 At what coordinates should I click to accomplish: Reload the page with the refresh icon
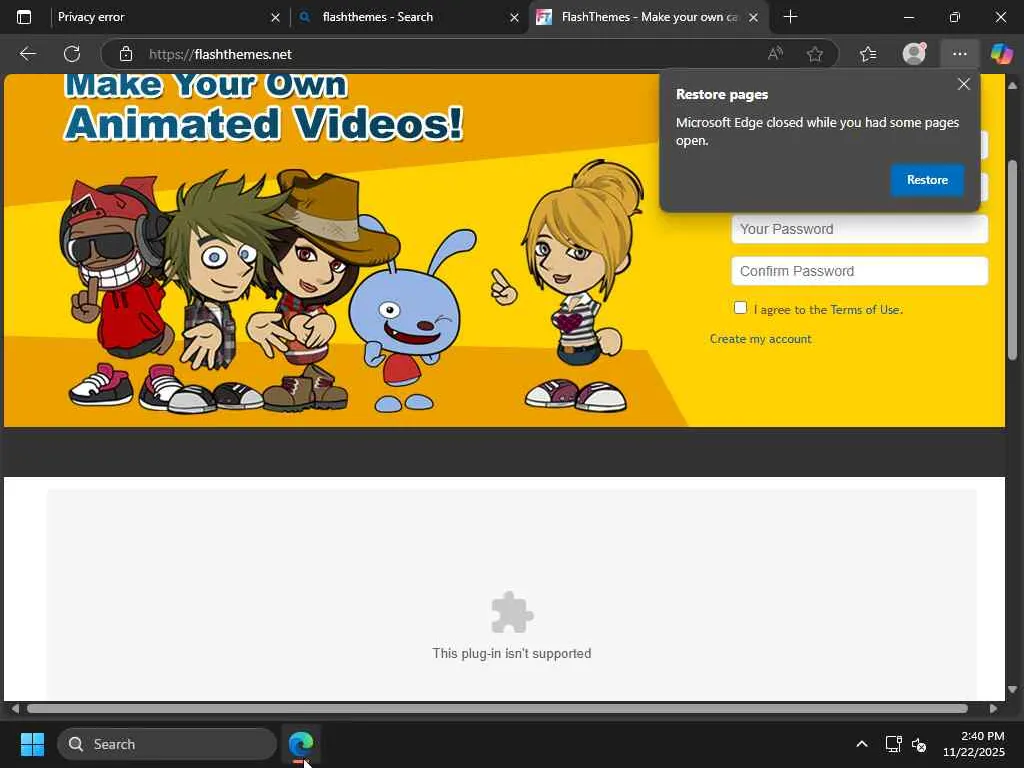coord(72,54)
